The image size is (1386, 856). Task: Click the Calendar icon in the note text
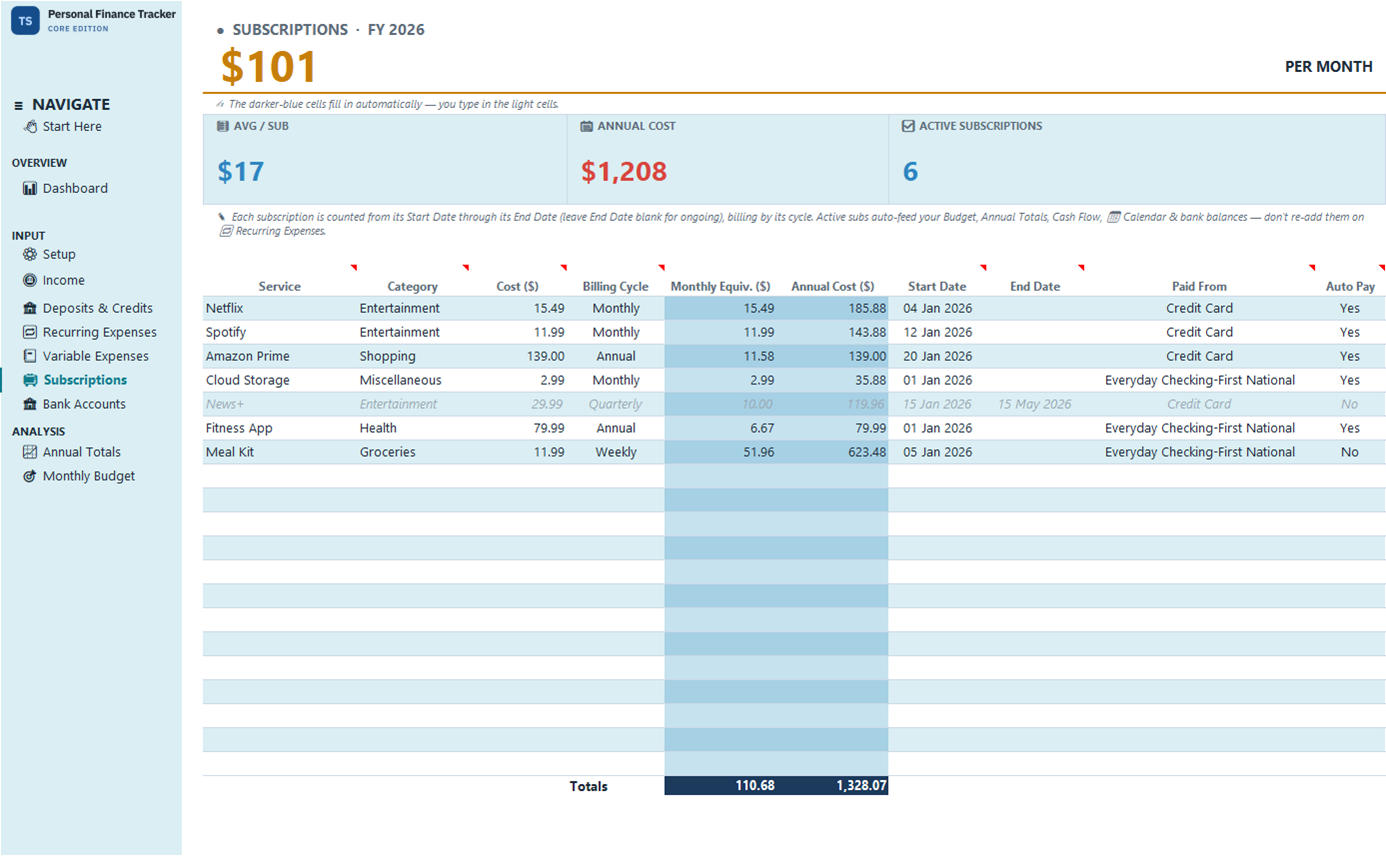[1114, 217]
